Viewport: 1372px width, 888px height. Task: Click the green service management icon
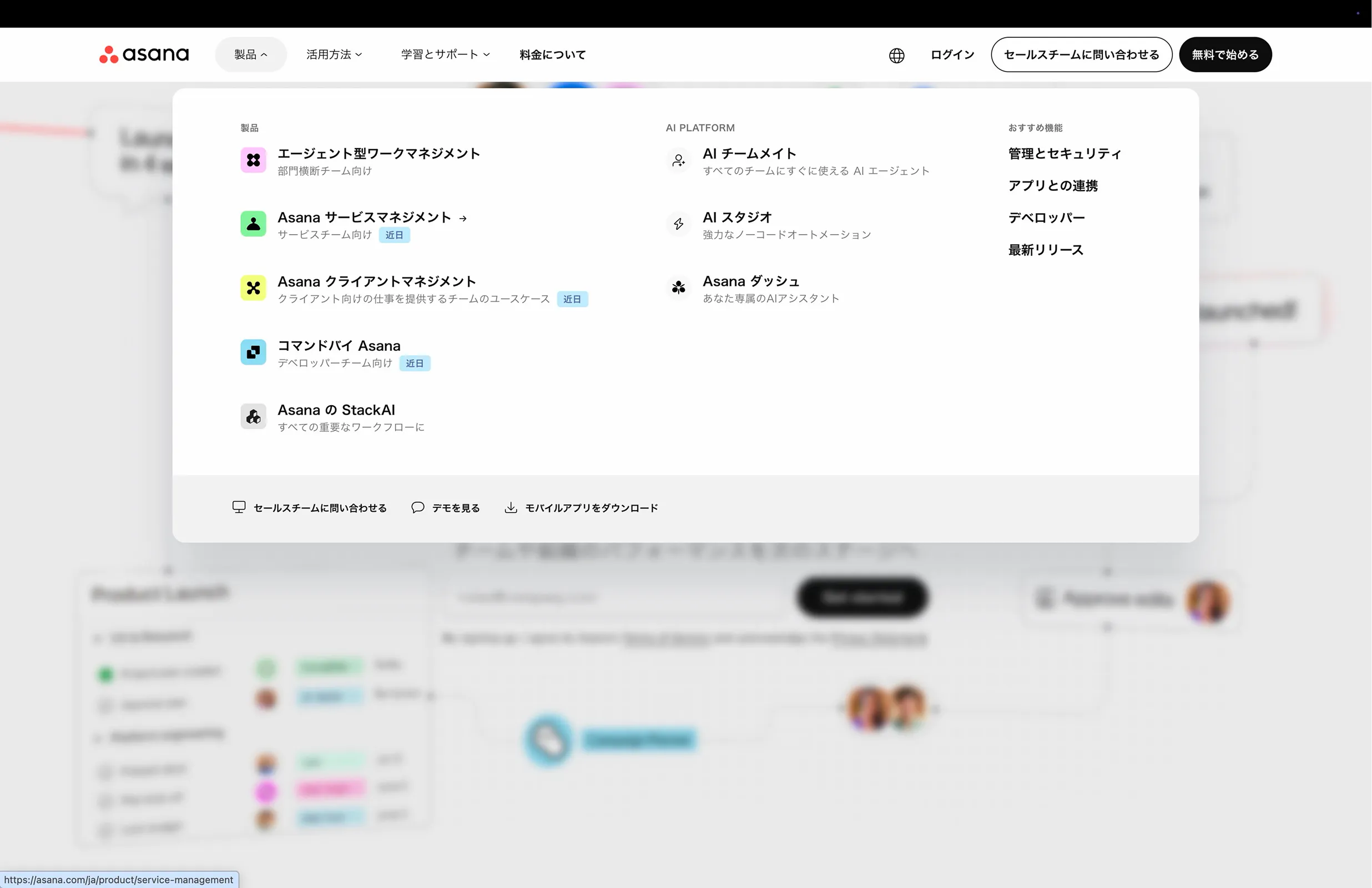click(x=253, y=224)
